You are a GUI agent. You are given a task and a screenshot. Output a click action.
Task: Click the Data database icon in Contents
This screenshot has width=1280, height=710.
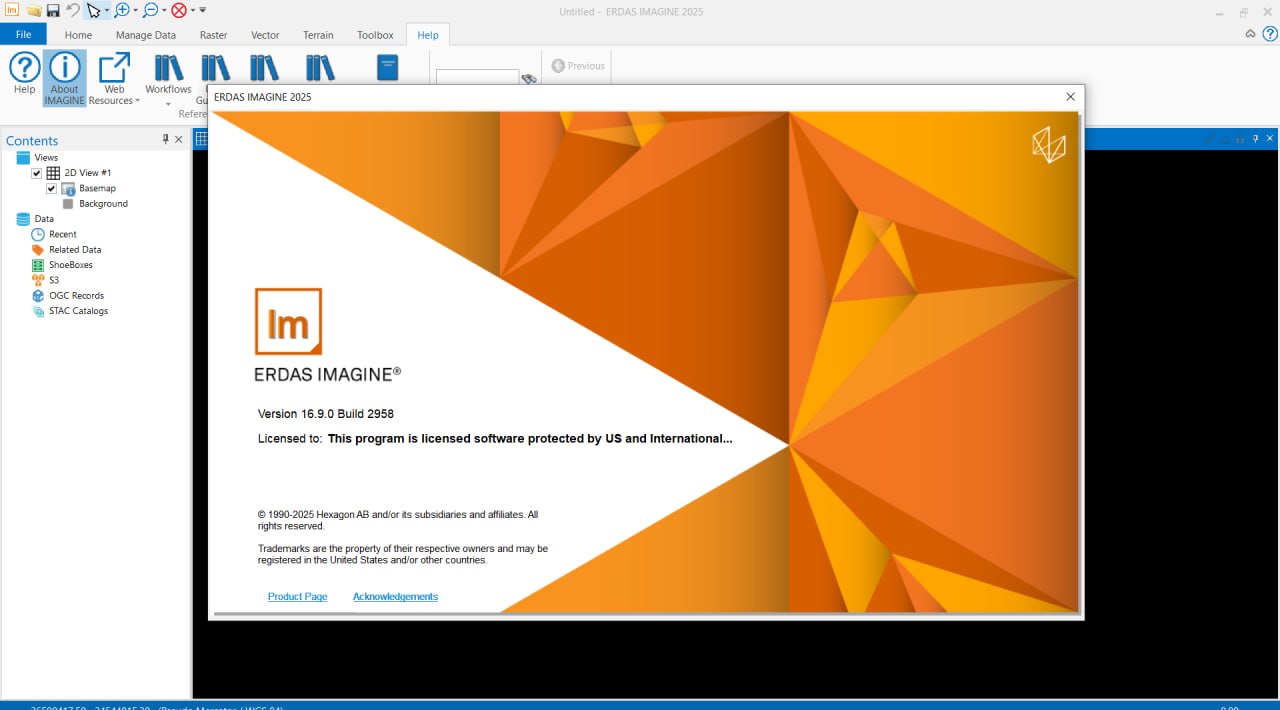click(x=23, y=219)
